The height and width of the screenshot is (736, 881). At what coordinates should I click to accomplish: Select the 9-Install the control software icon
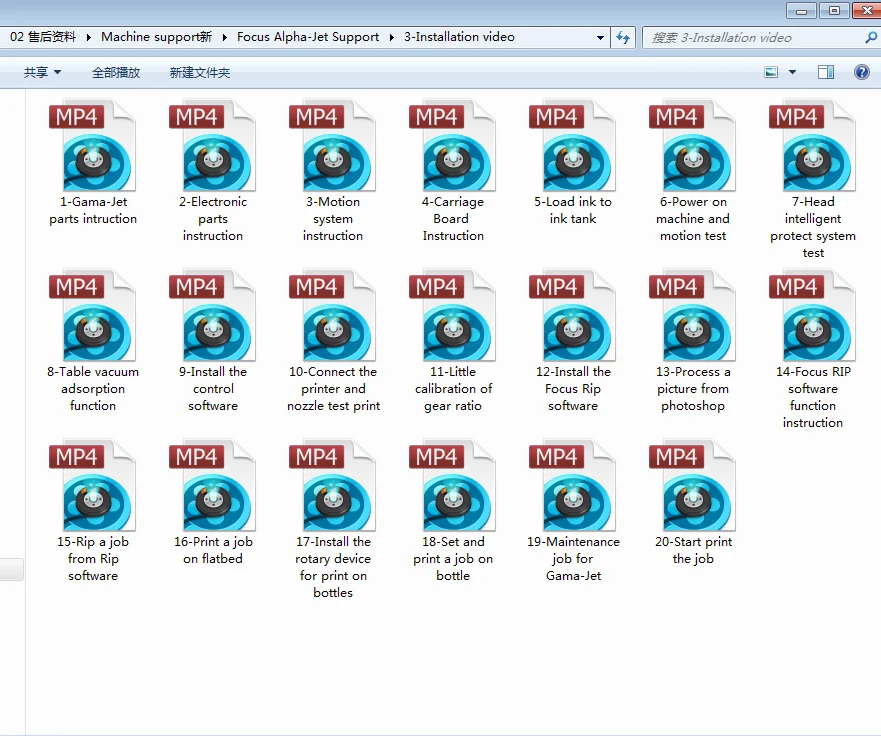pos(212,316)
